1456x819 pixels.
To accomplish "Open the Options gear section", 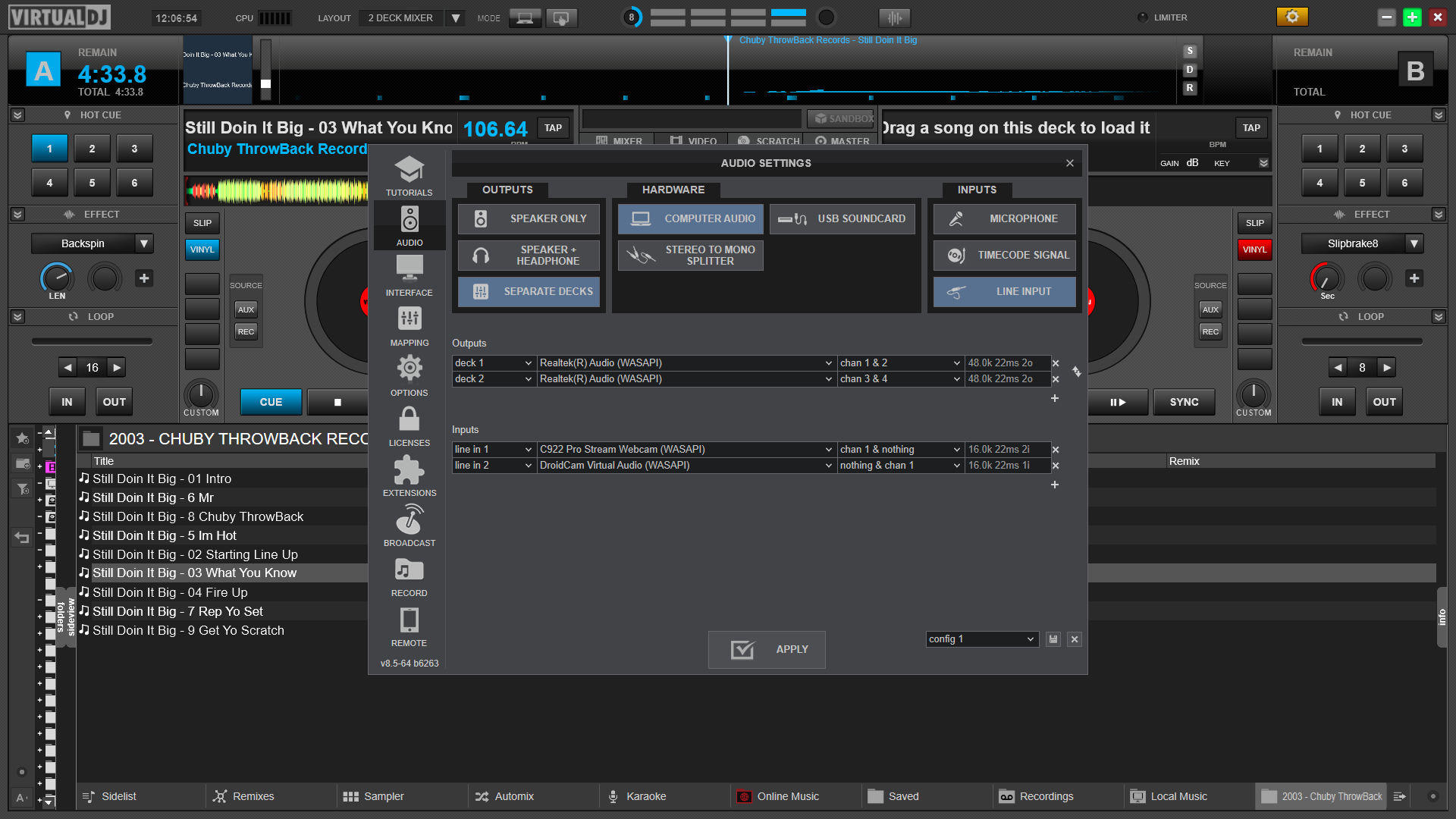I will point(409,375).
